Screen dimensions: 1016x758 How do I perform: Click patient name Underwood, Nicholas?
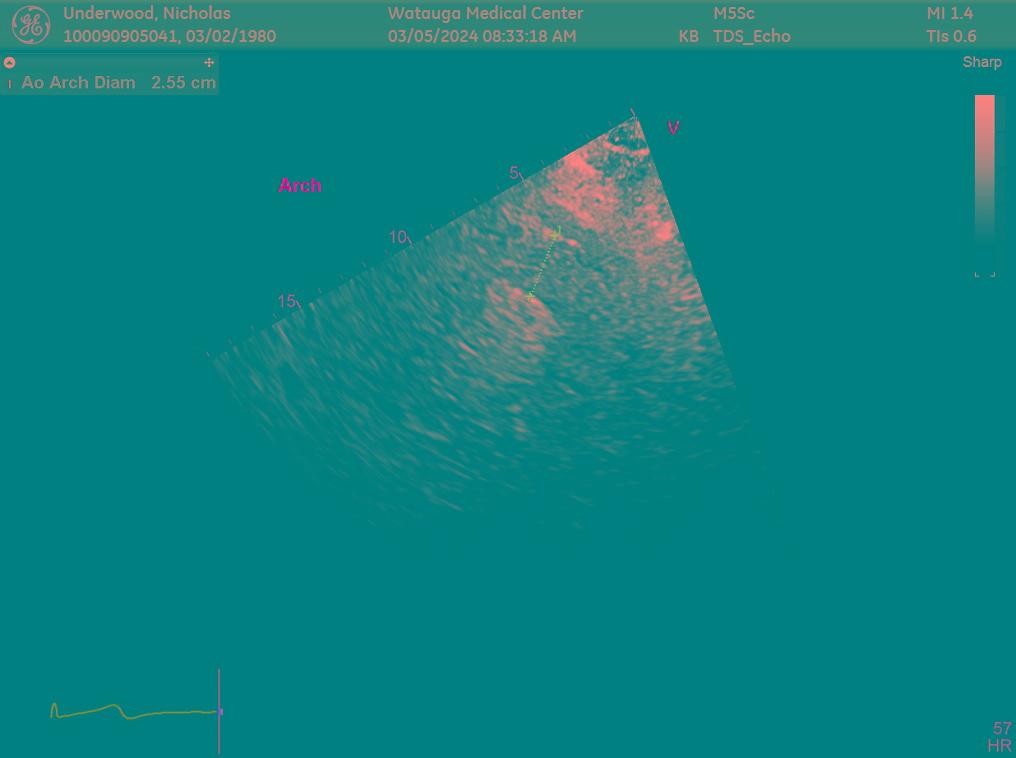pyautogui.click(x=147, y=14)
